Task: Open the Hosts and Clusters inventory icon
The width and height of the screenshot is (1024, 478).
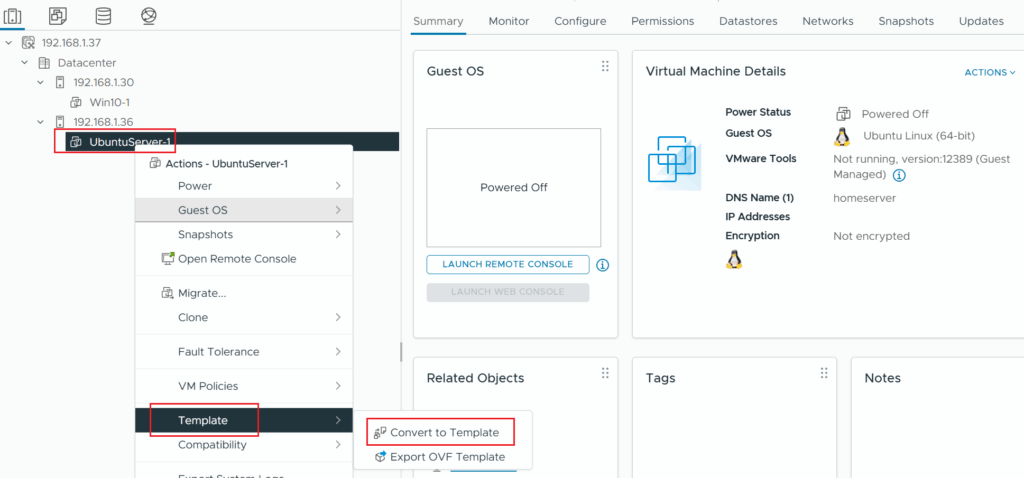Action: click(12, 14)
